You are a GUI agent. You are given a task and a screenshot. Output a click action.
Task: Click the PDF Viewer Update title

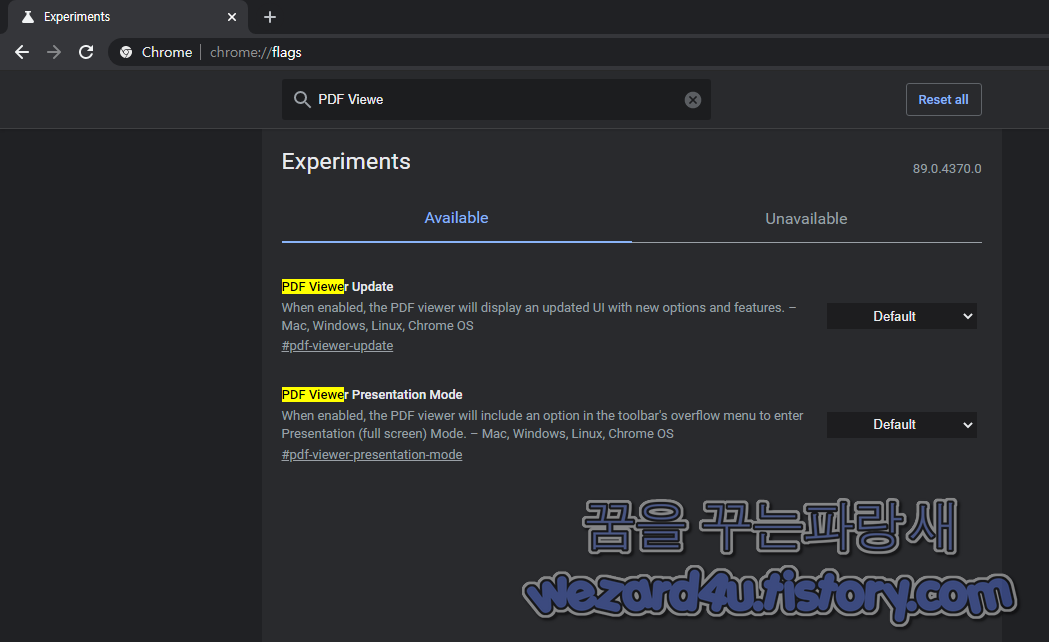[337, 287]
